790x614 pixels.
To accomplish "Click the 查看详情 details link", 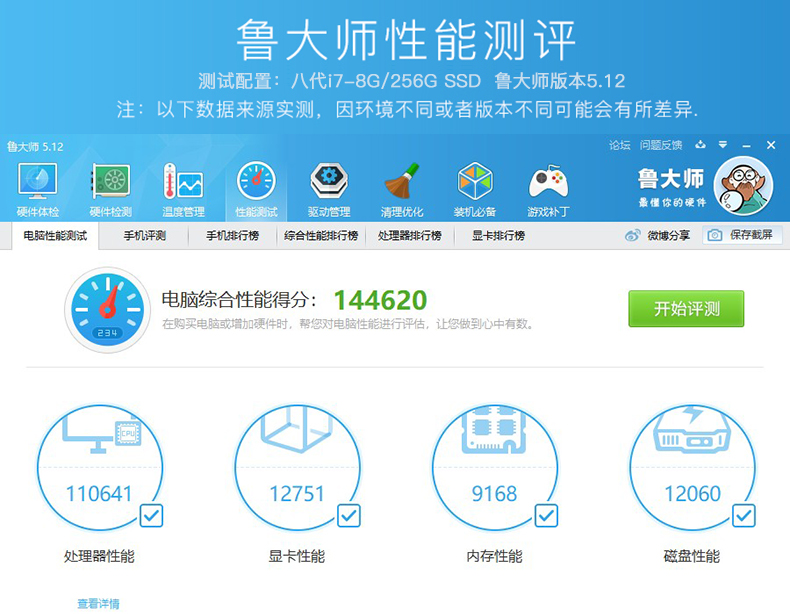I will tap(98, 603).
